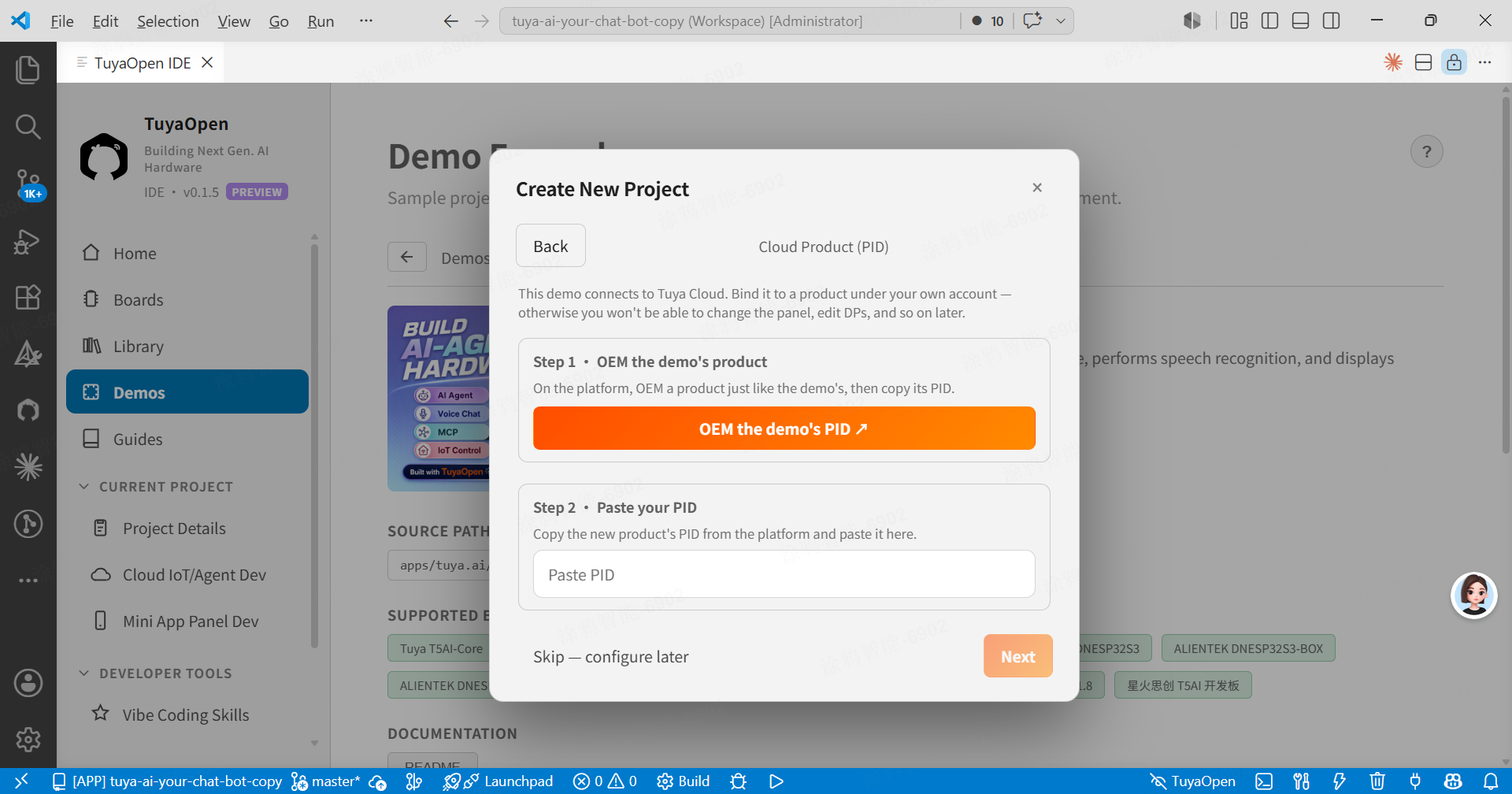Open the Run and Debug view
The height and width of the screenshot is (794, 1512).
click(x=28, y=241)
